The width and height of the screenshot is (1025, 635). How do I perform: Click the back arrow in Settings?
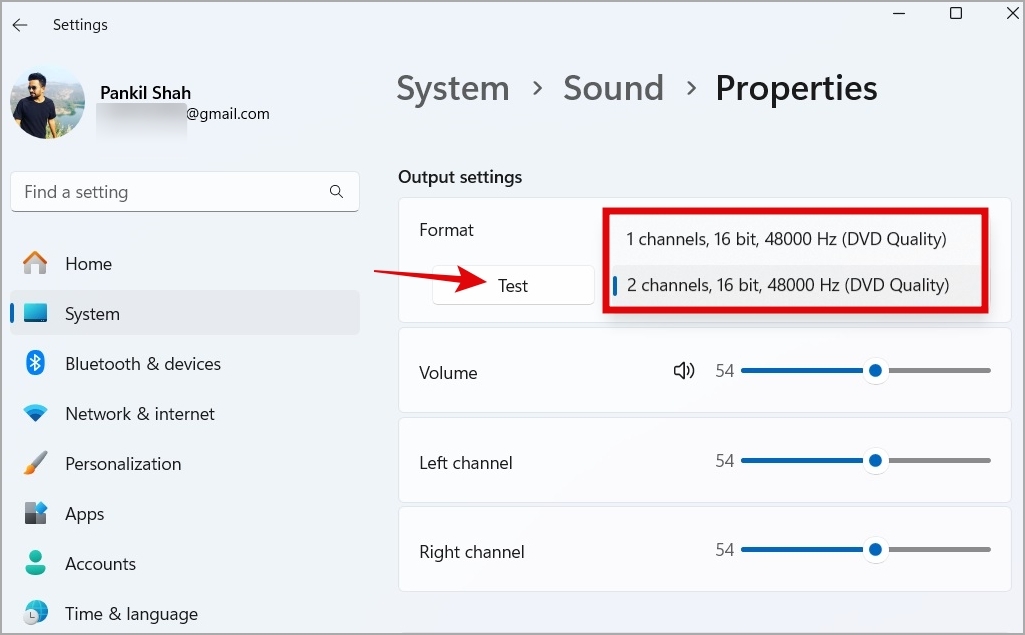point(19,24)
